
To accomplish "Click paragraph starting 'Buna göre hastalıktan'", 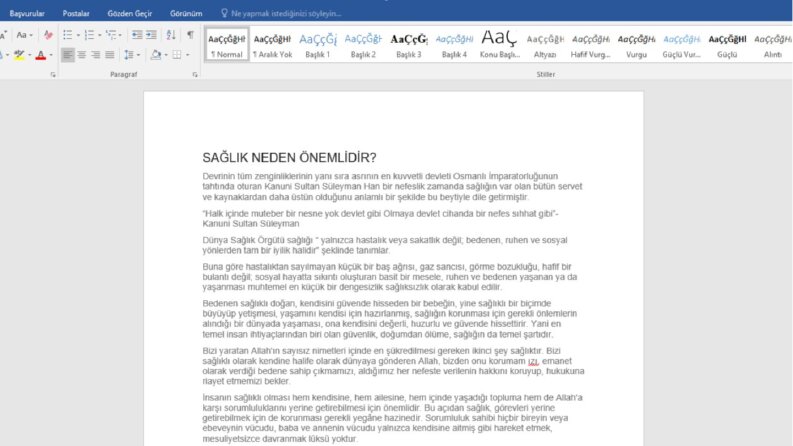I will (x=390, y=277).
